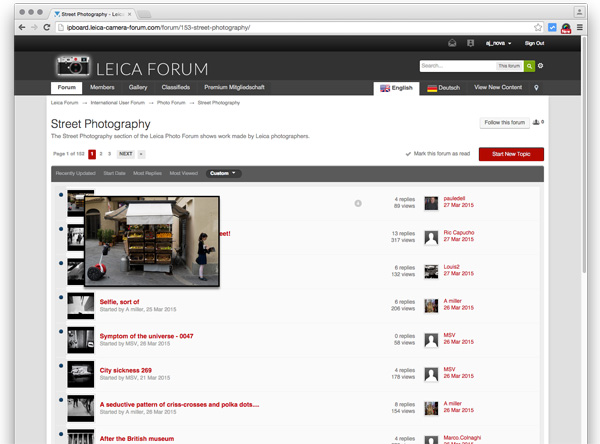Click the location pin icon in navbar
This screenshot has height=444, width=600.
[536, 88]
